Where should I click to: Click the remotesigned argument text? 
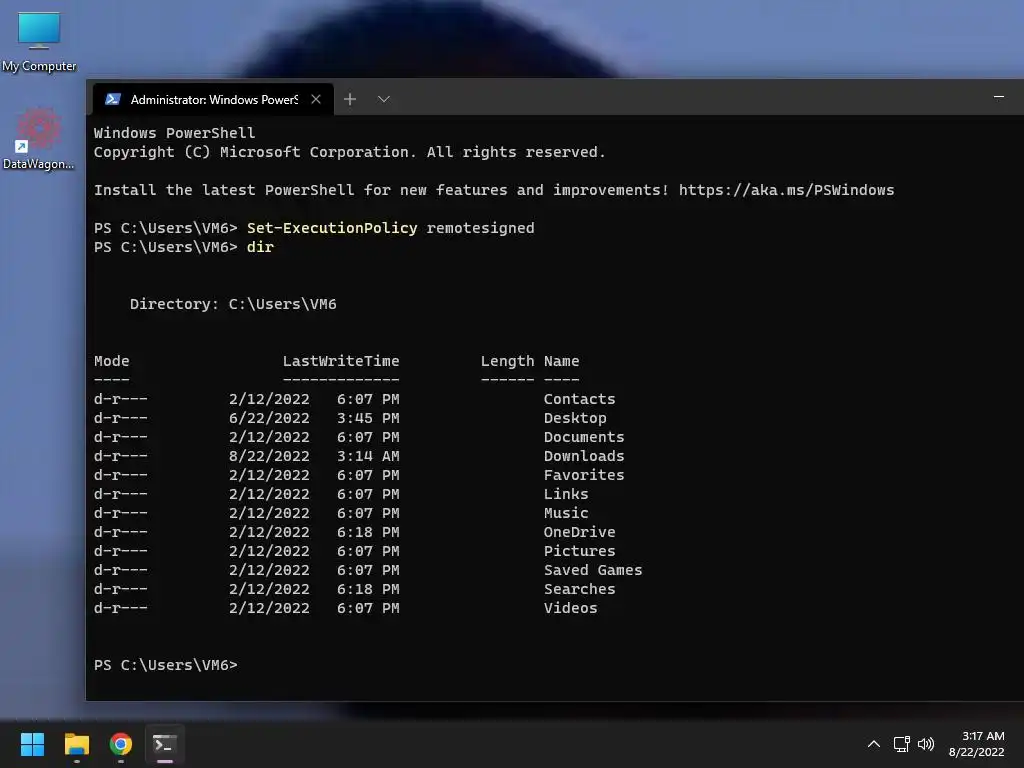[480, 228]
